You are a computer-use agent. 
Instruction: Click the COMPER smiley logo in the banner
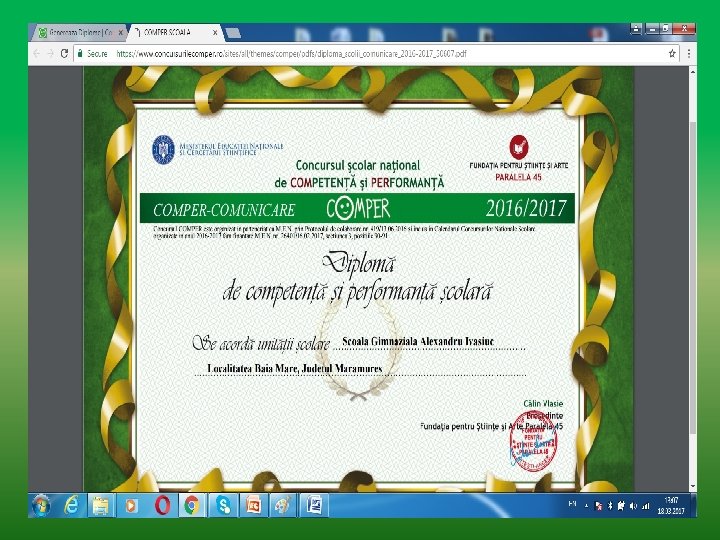tap(359, 208)
